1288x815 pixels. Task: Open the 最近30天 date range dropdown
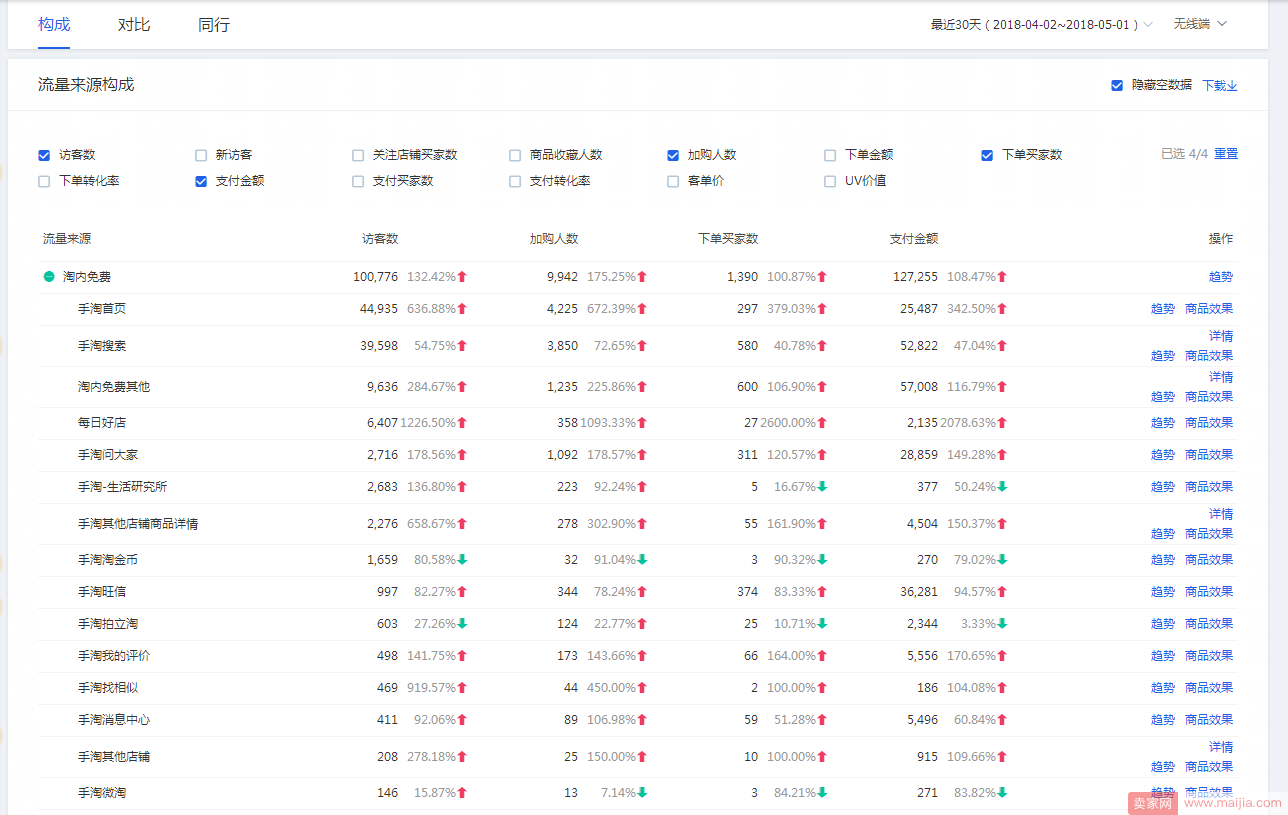(1041, 24)
